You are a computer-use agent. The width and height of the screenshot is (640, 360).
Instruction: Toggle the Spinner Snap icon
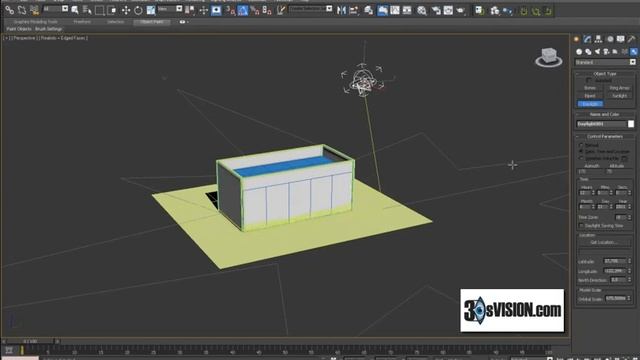267,10
